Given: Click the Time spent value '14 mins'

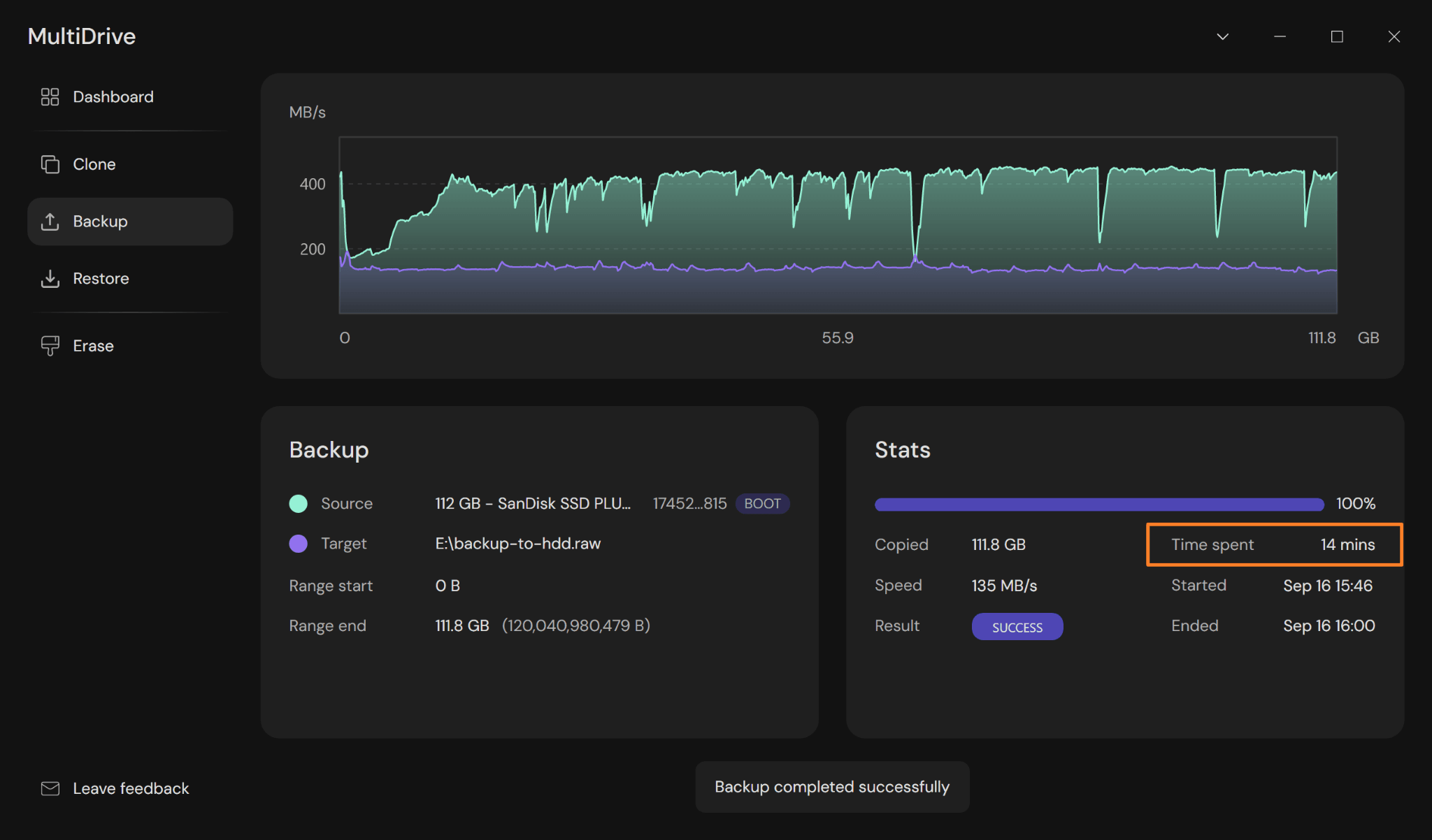Looking at the screenshot, I should pyautogui.click(x=1347, y=544).
